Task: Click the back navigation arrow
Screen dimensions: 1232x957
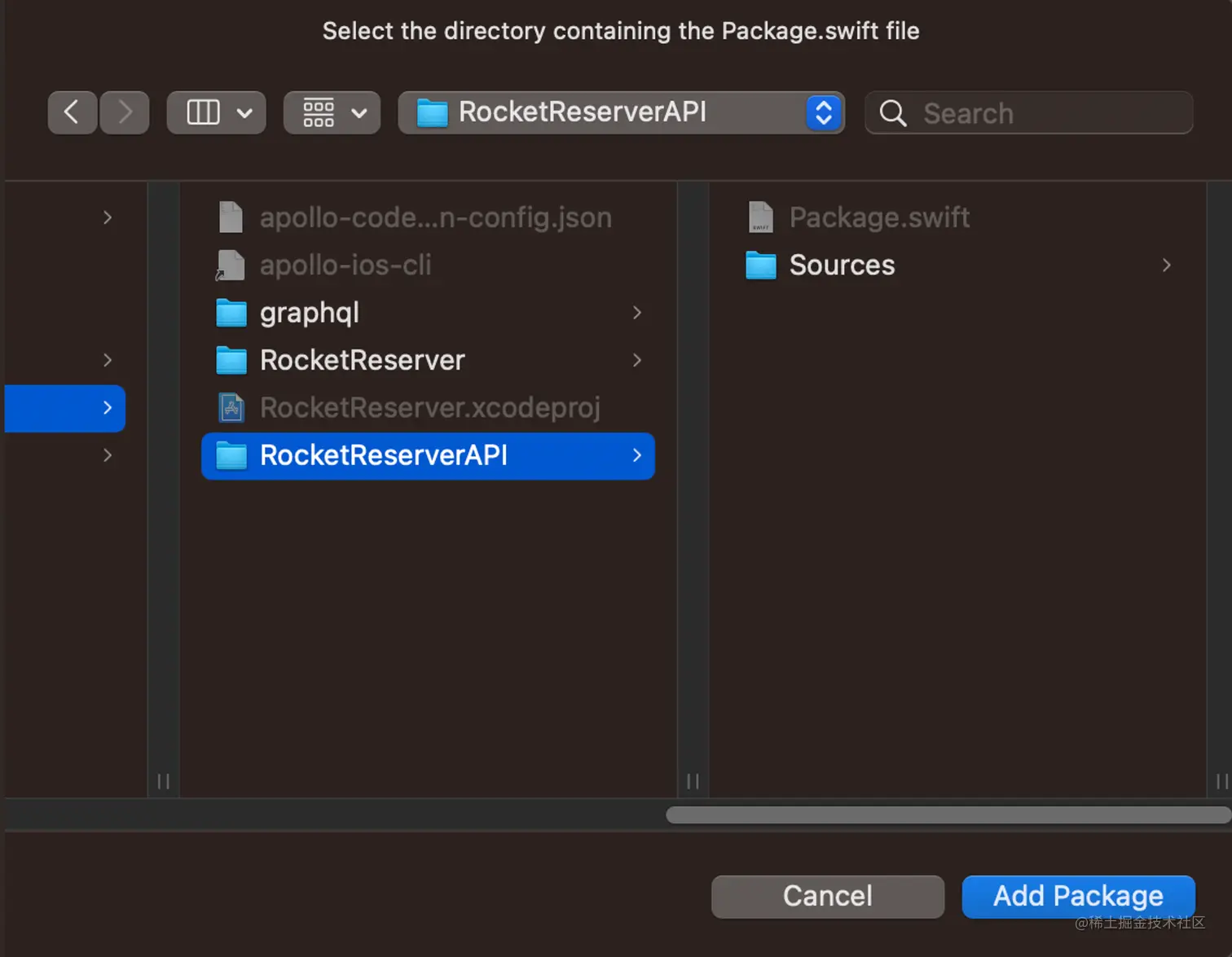Action: click(x=72, y=112)
